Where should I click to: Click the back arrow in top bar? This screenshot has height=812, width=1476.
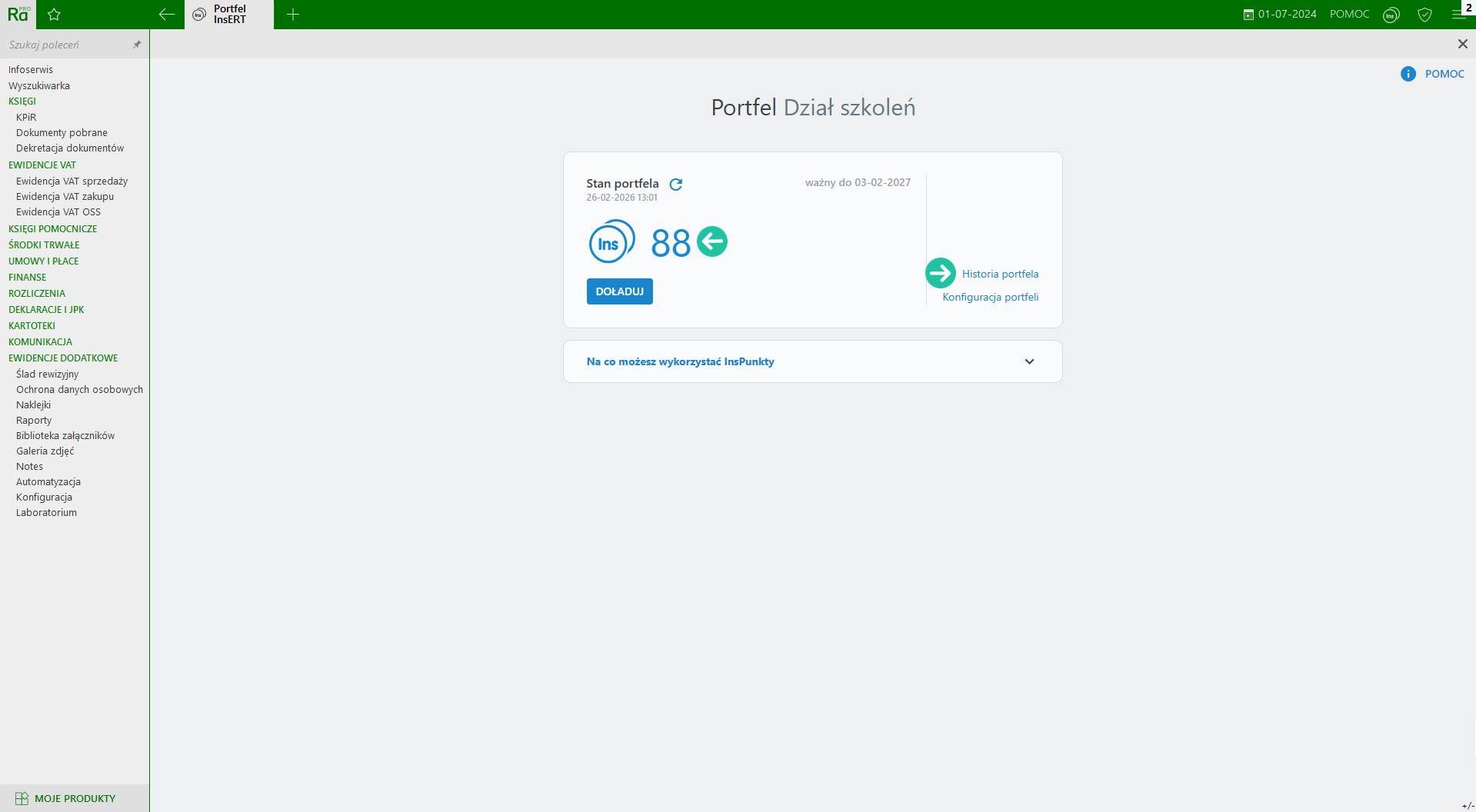pos(166,15)
